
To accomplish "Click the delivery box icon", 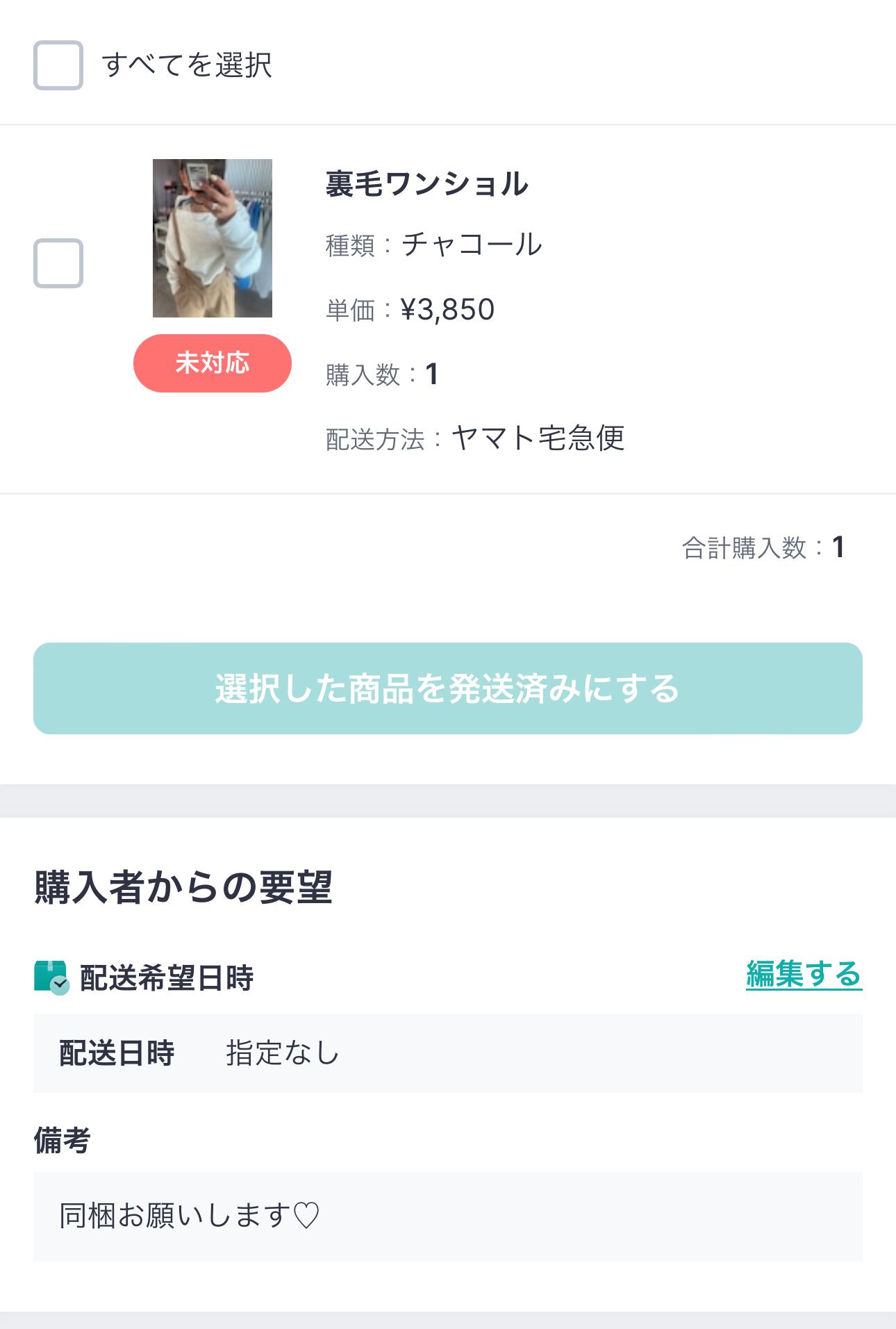I will tap(51, 977).
